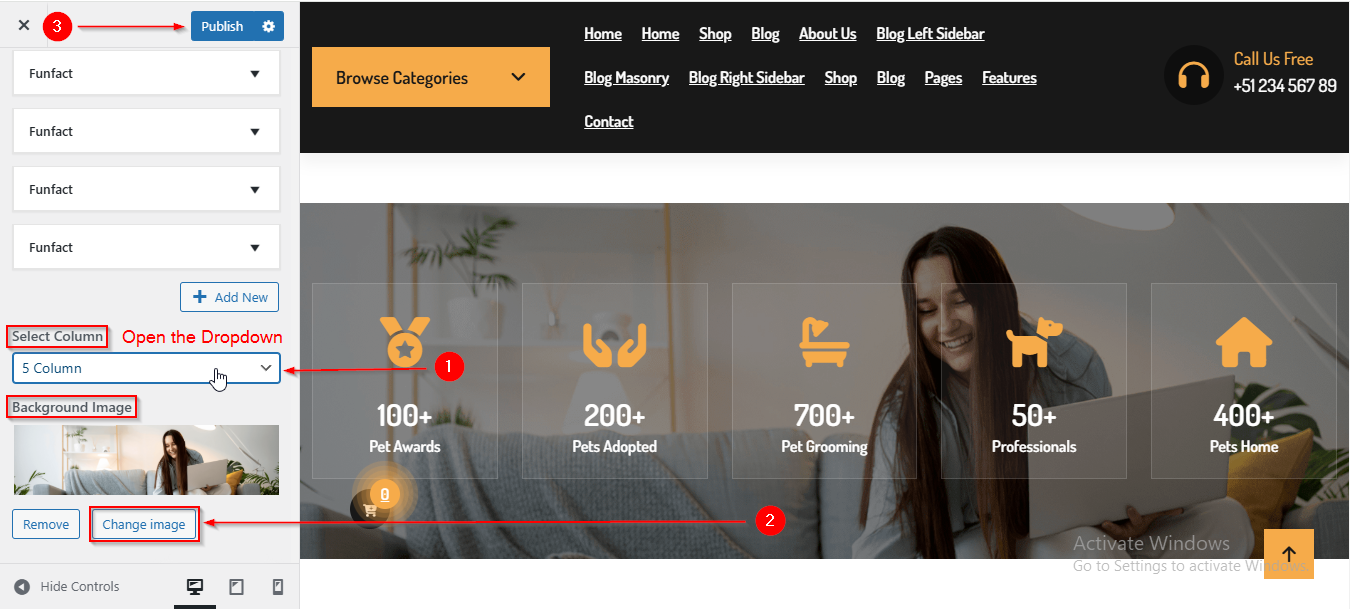Screen dimensions: 1350x609
Task: Open the floating shopping cart icon
Action: tap(369, 509)
